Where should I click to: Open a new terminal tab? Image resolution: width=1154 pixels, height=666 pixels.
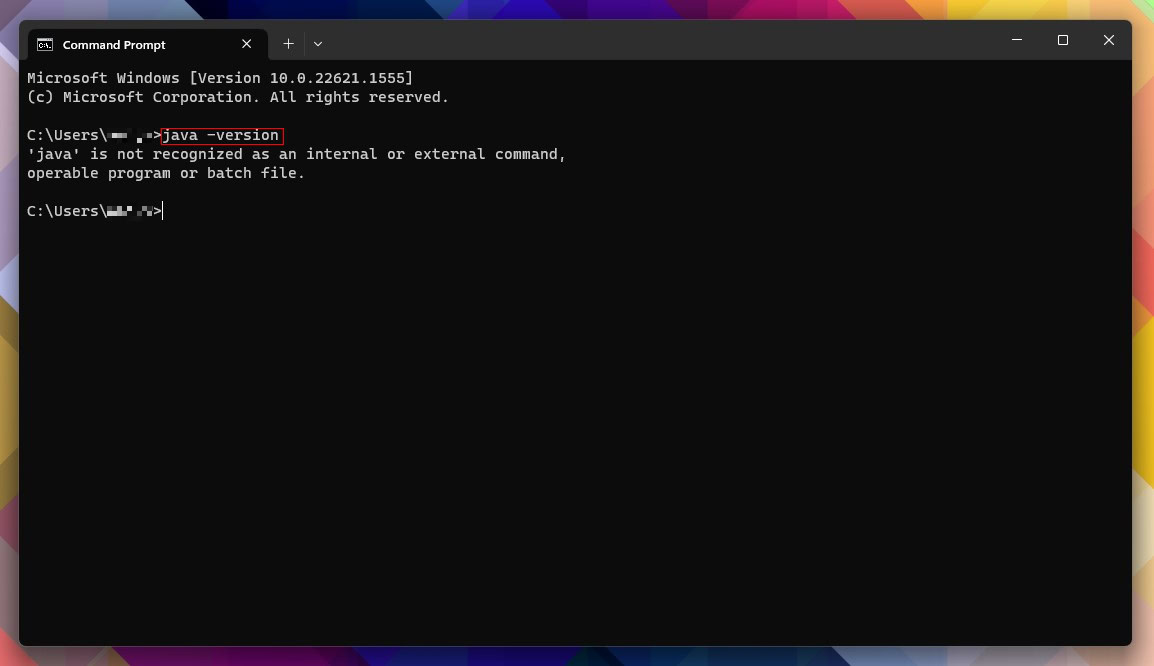point(288,44)
